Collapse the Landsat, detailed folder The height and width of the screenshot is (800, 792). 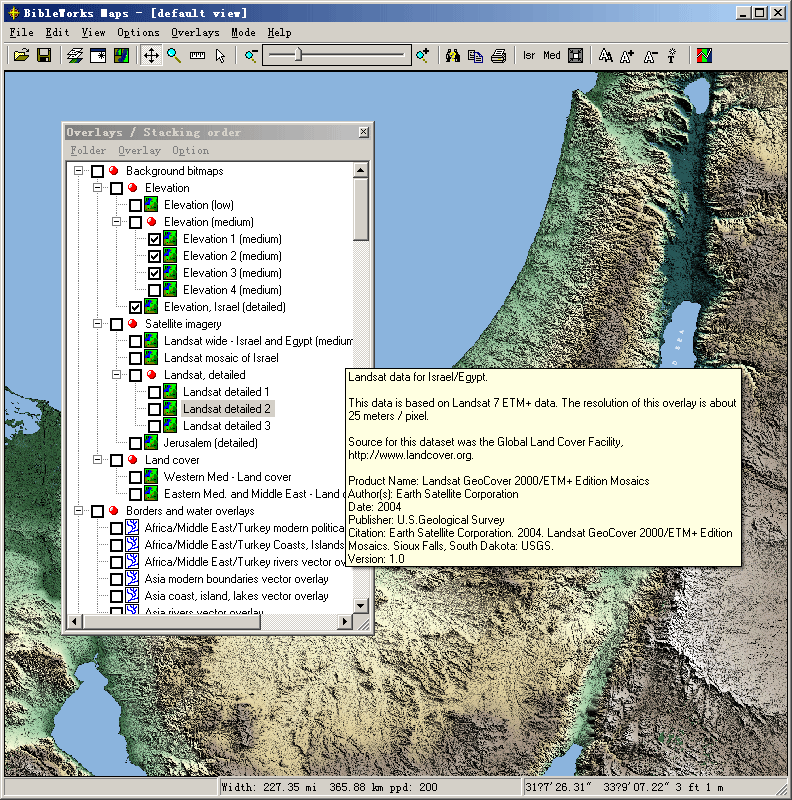tap(116, 374)
